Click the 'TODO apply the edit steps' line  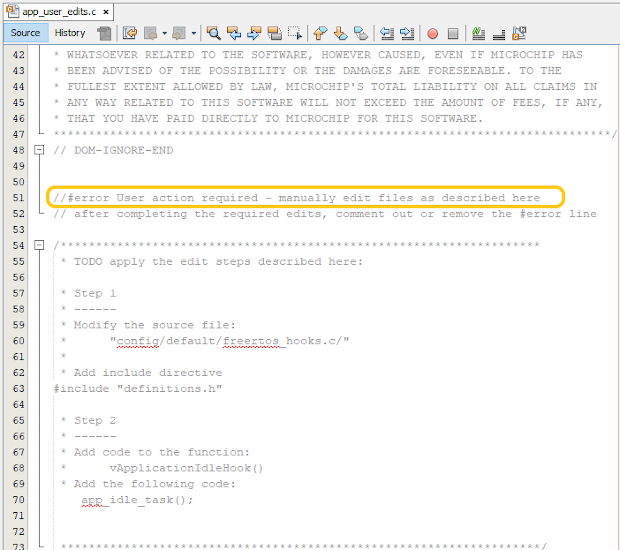coord(212,261)
